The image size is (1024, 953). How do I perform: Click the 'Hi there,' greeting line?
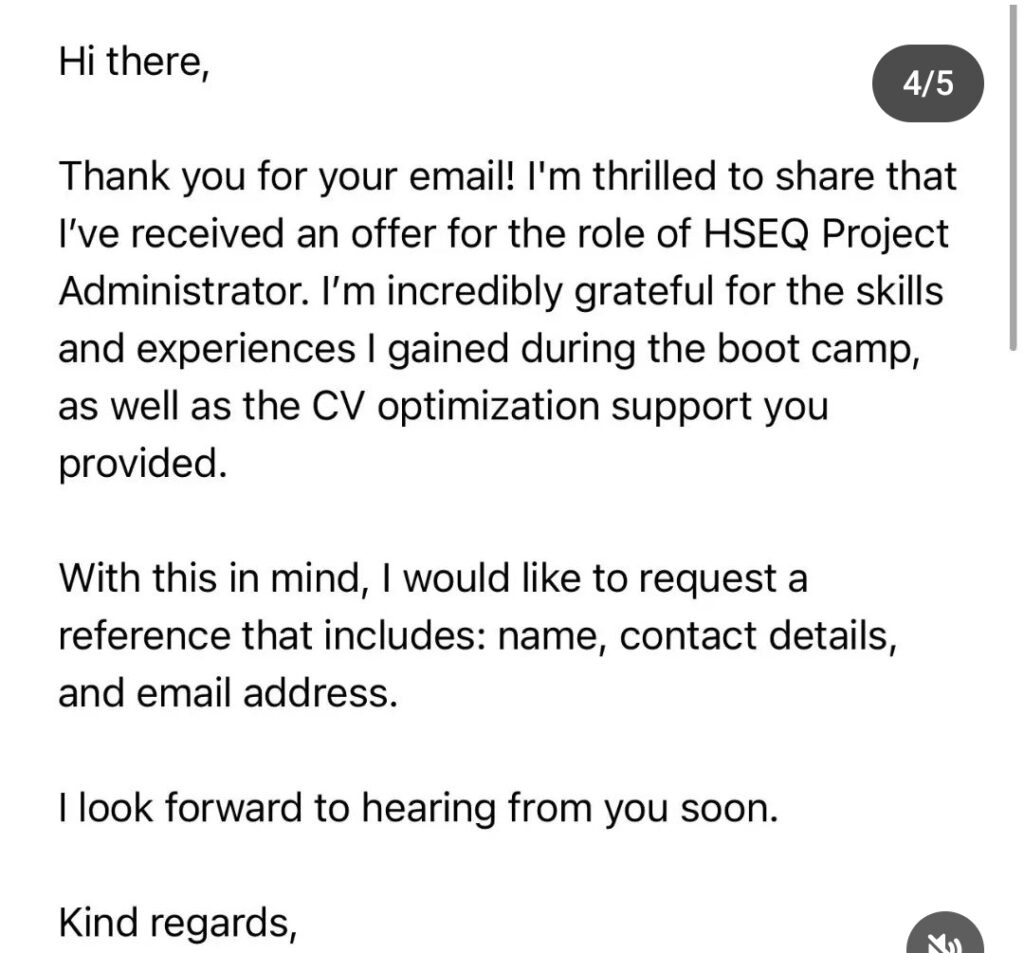pyautogui.click(x=135, y=62)
